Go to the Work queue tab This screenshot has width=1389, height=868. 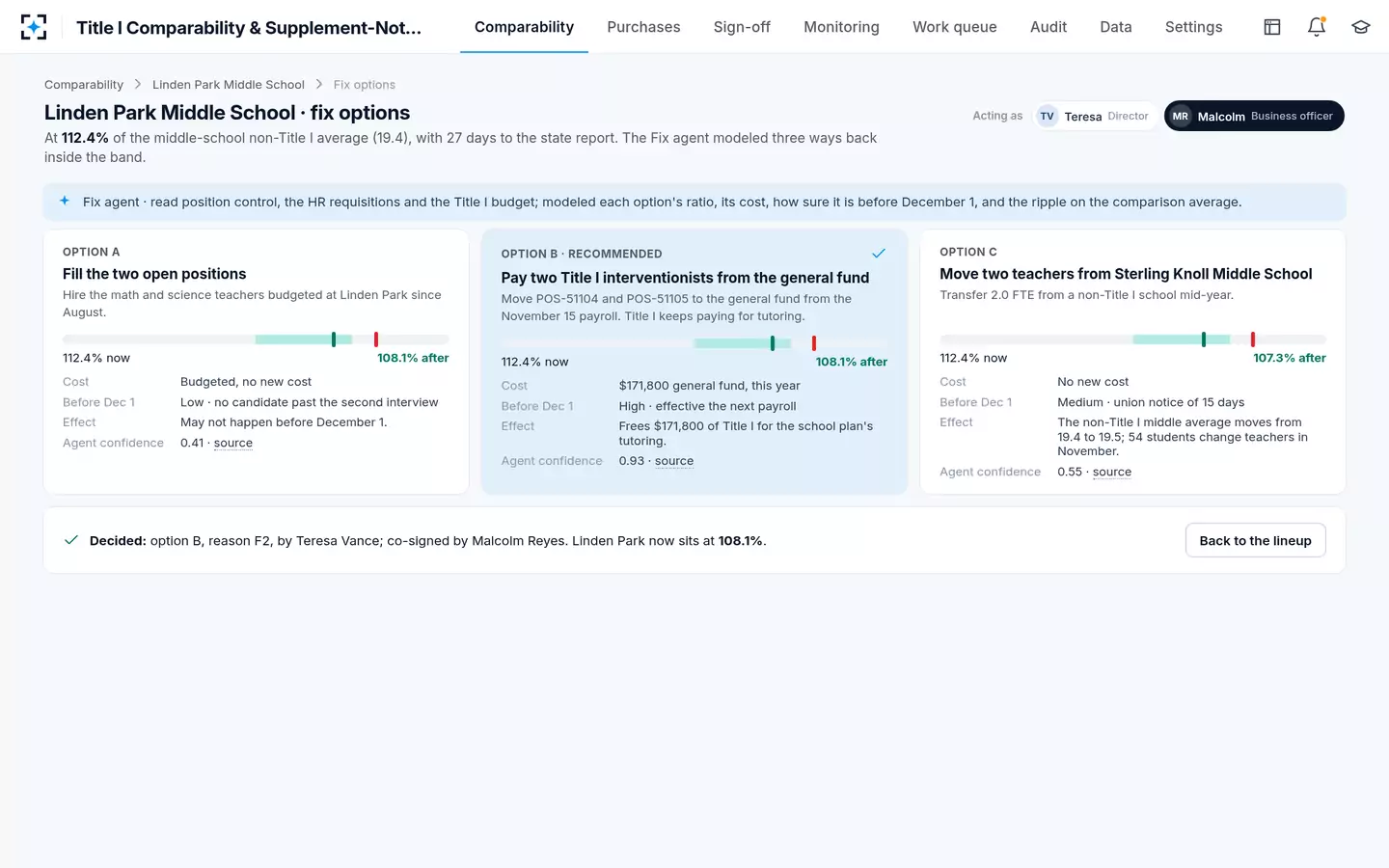click(955, 27)
